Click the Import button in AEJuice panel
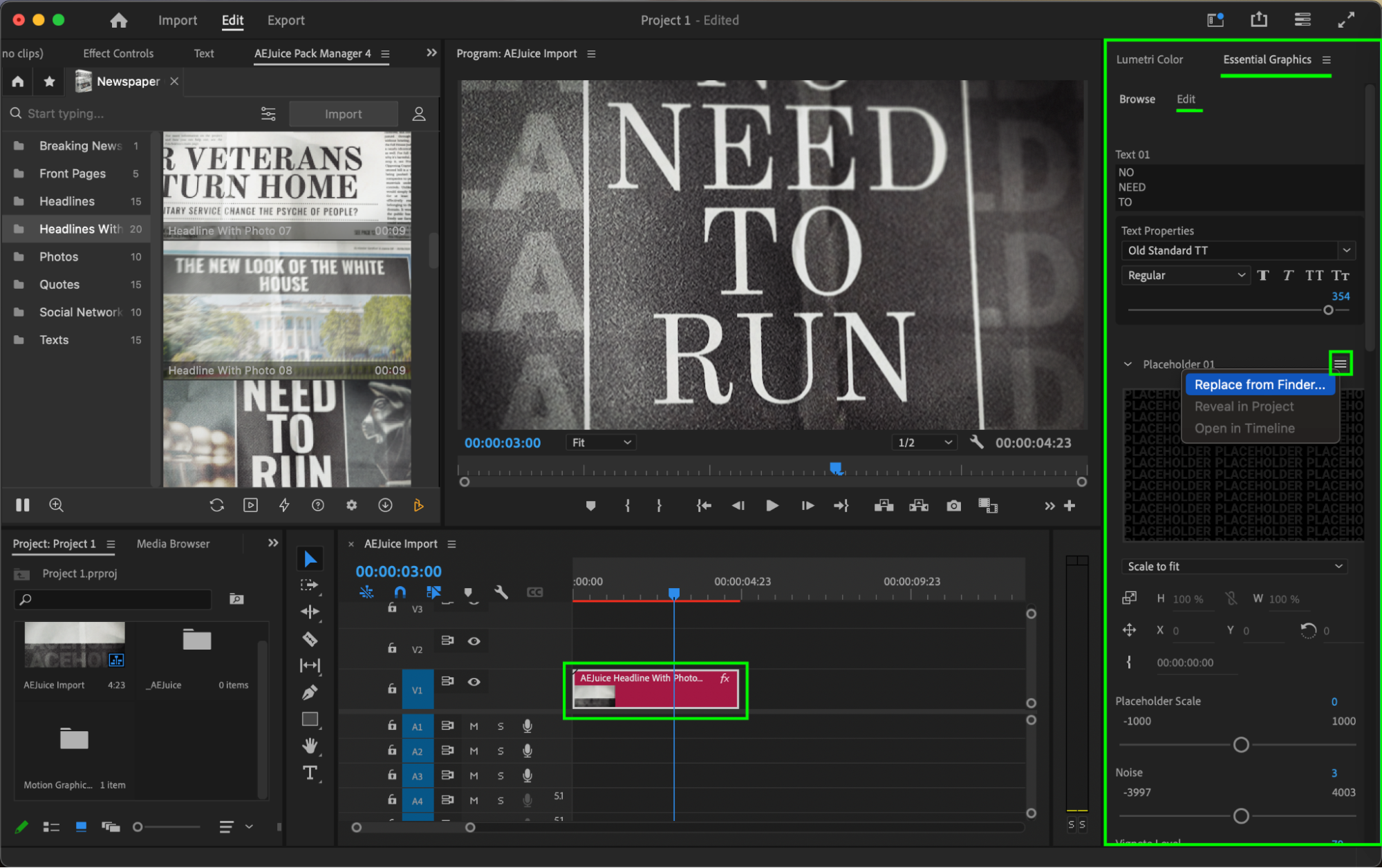 [x=343, y=114]
